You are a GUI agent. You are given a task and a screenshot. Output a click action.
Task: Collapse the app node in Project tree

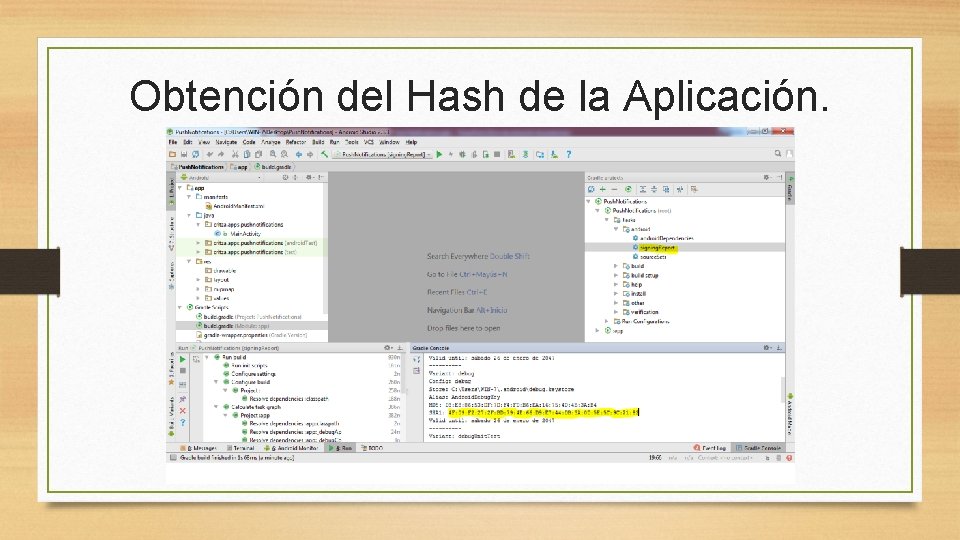click(x=180, y=188)
